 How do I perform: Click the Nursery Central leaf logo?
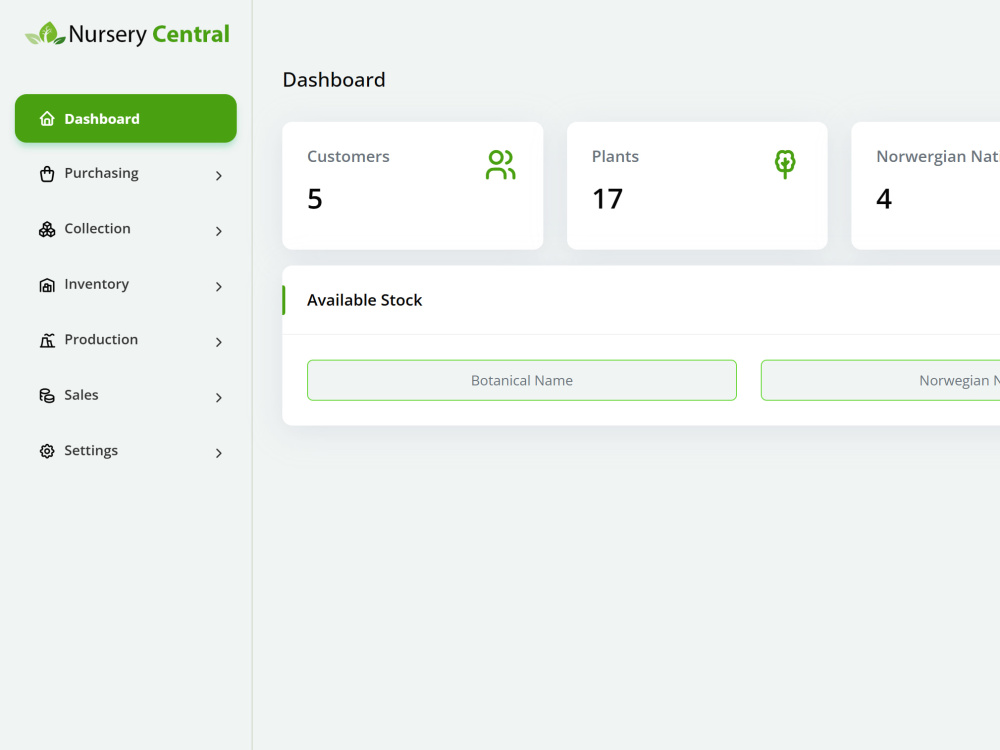(45, 34)
